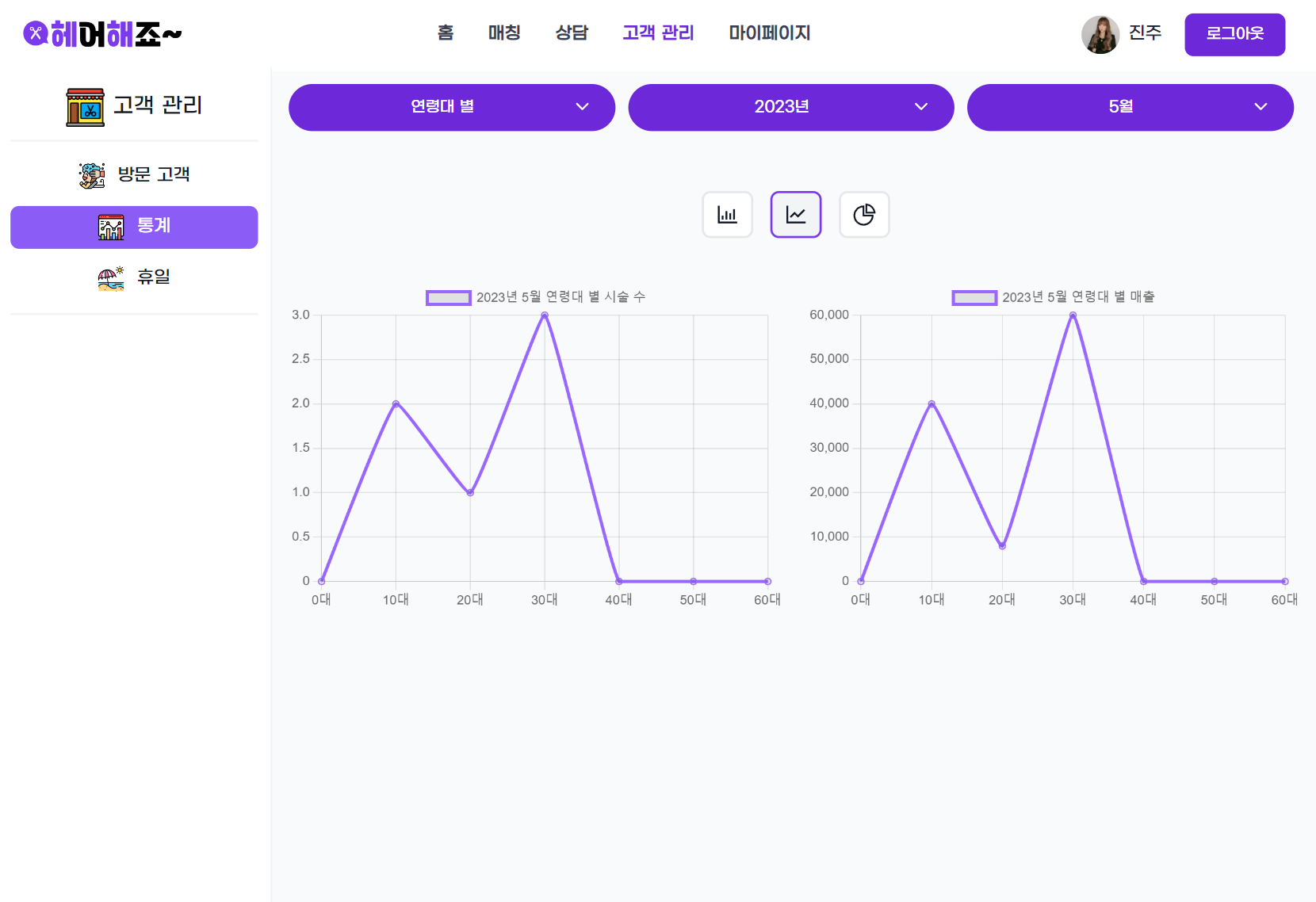The height and width of the screenshot is (902, 1316).
Task: Deselect the active line chart toggle
Action: pyautogui.click(x=795, y=214)
